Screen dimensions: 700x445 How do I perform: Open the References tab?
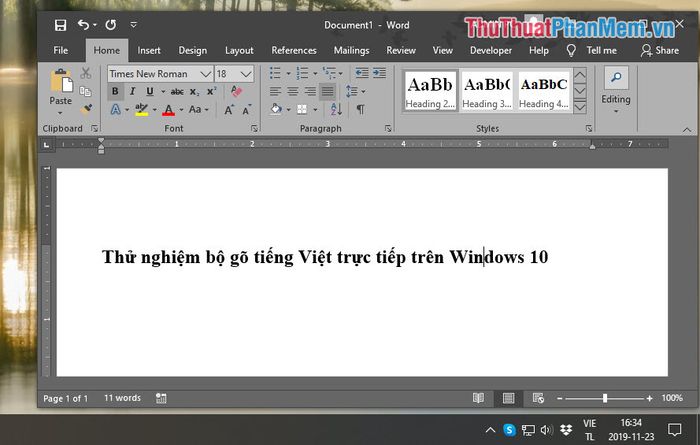(x=294, y=50)
